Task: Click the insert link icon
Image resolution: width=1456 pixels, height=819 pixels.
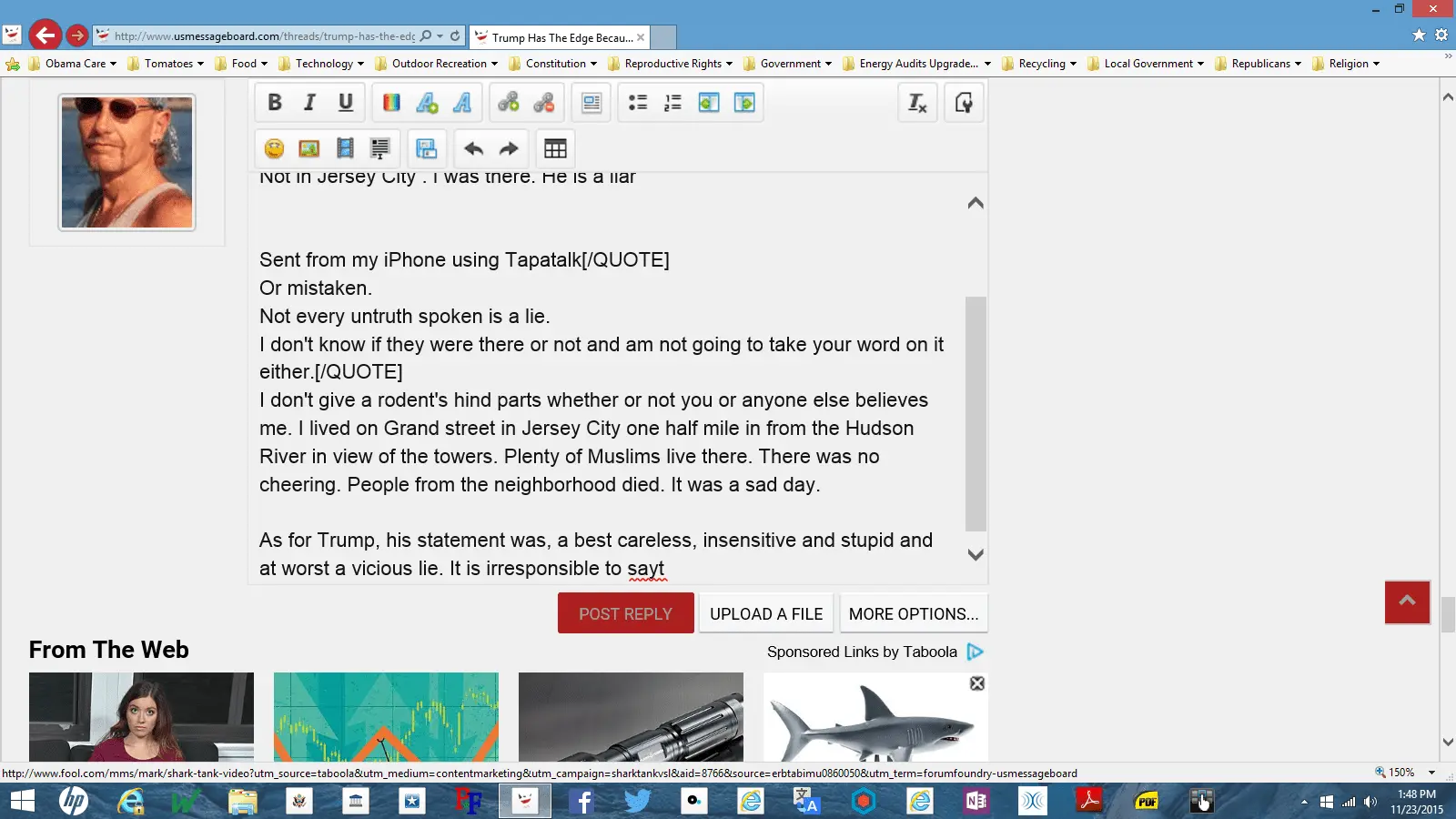Action: [509, 103]
